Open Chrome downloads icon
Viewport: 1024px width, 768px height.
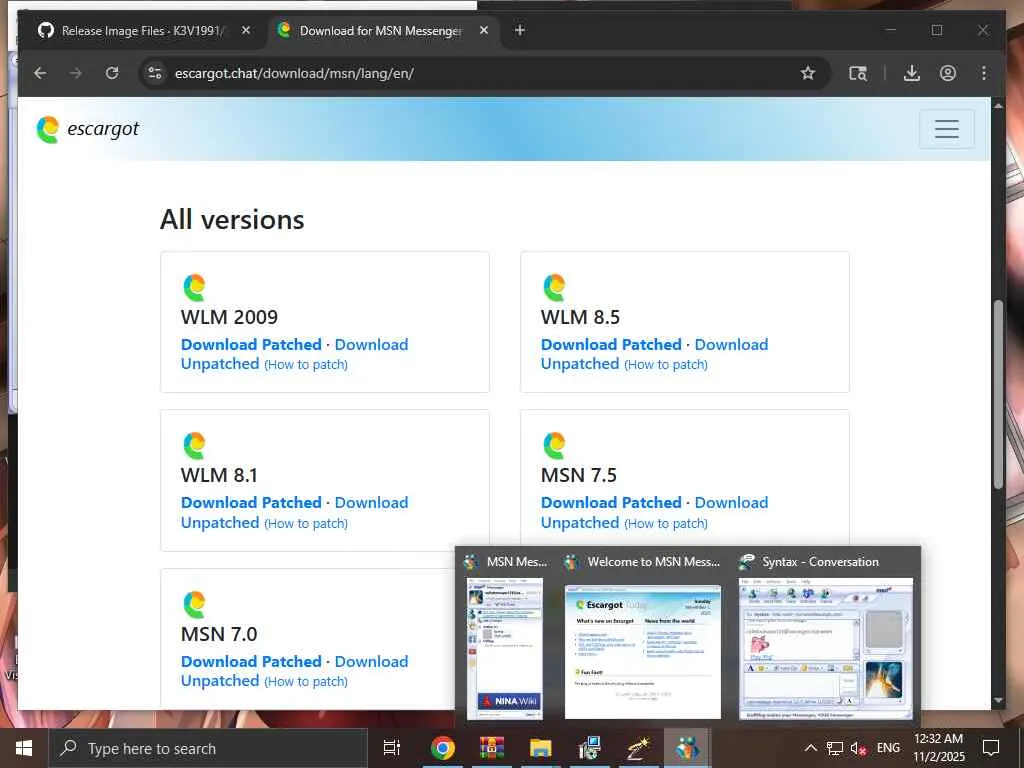point(912,73)
